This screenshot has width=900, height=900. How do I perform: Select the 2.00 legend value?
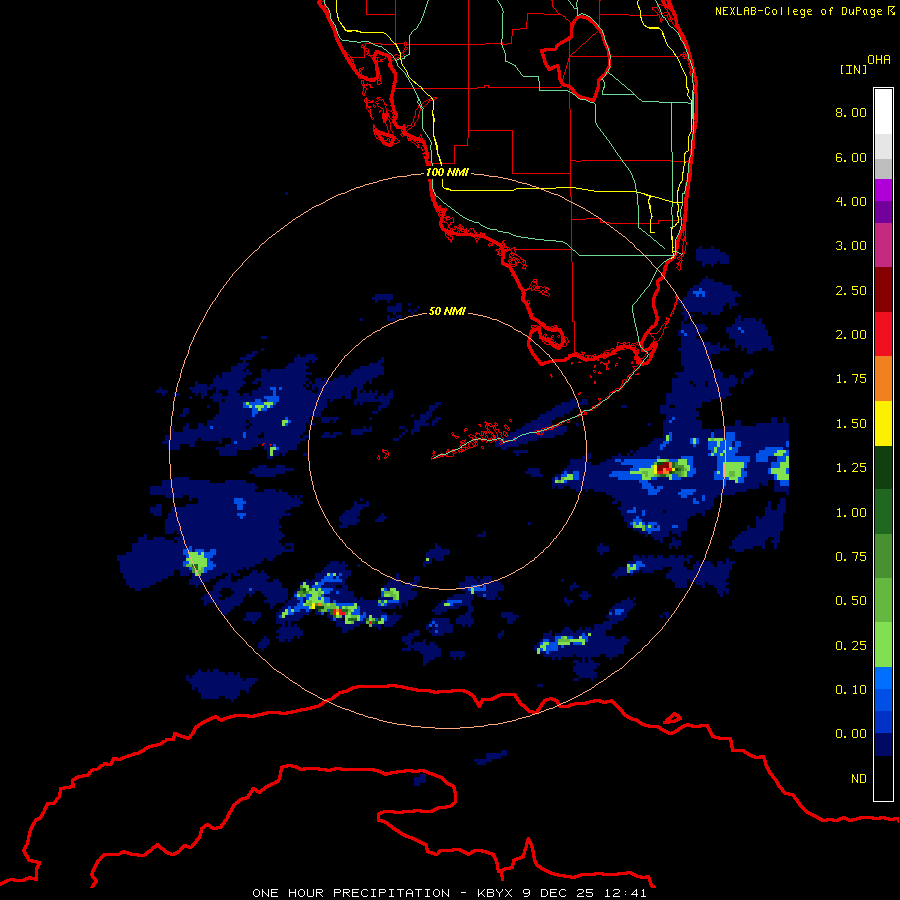851,335
